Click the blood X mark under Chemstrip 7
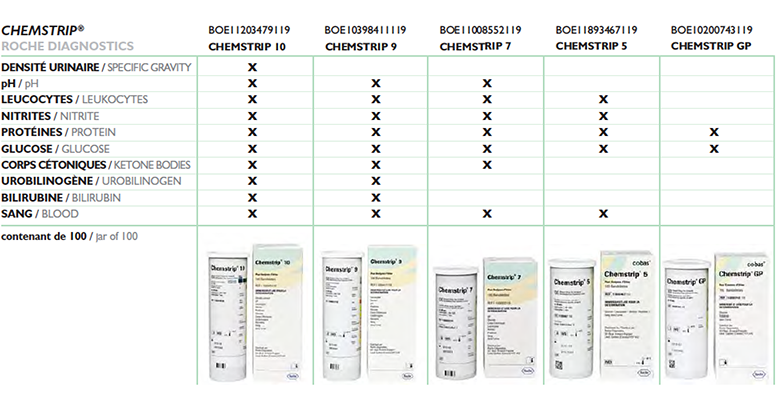 pos(487,214)
